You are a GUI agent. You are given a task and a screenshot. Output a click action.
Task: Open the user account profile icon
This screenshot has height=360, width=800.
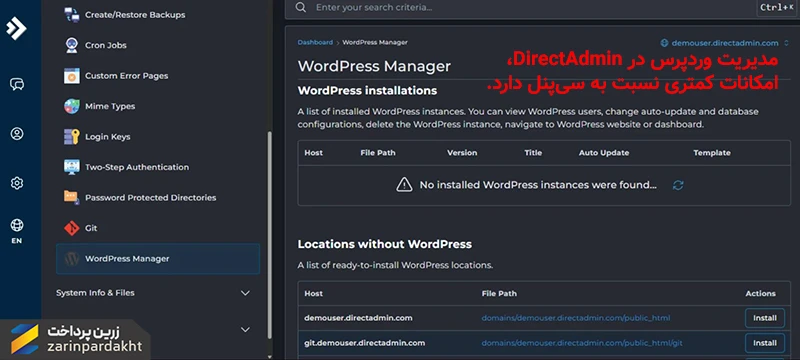click(x=17, y=134)
